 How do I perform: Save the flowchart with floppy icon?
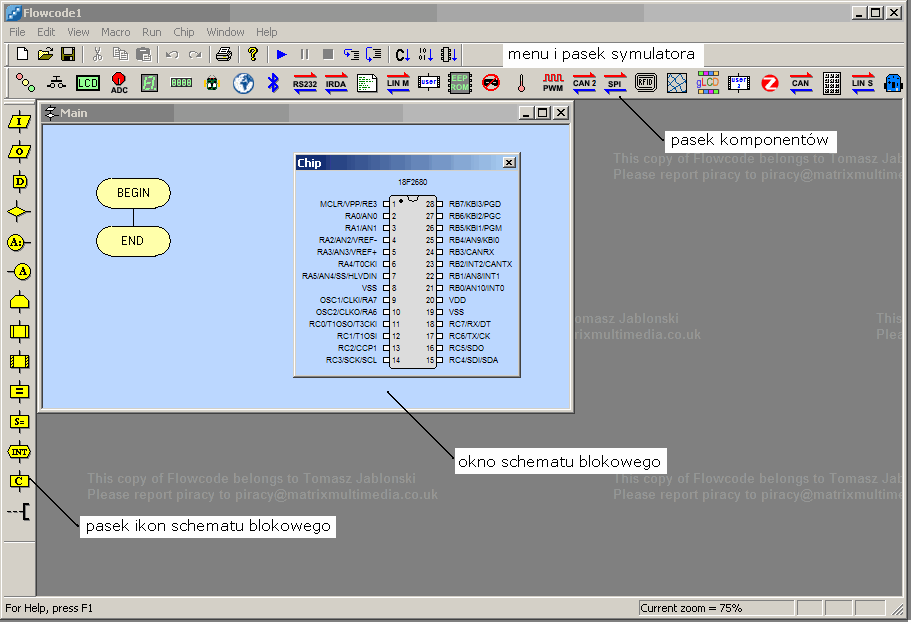tap(68, 54)
